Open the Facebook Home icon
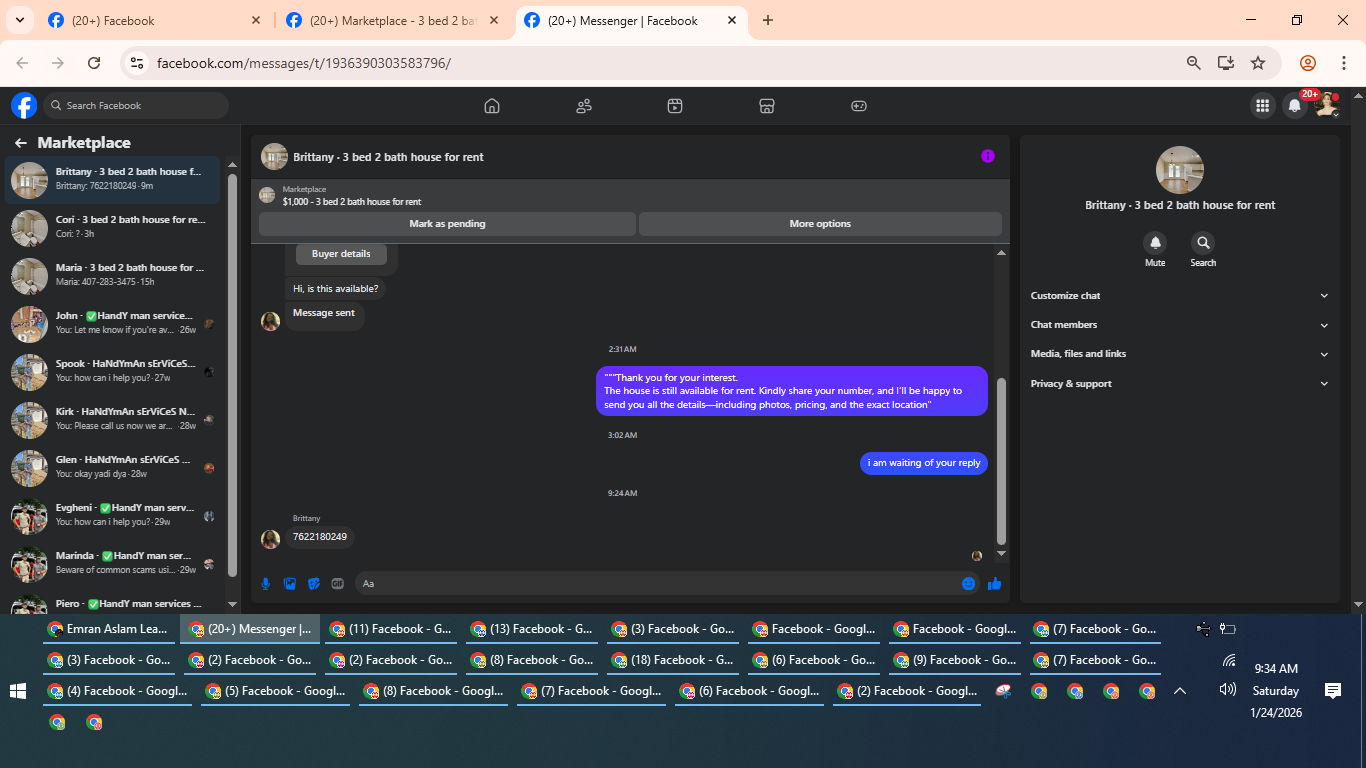Screen dimensions: 1366x768 click(491, 106)
